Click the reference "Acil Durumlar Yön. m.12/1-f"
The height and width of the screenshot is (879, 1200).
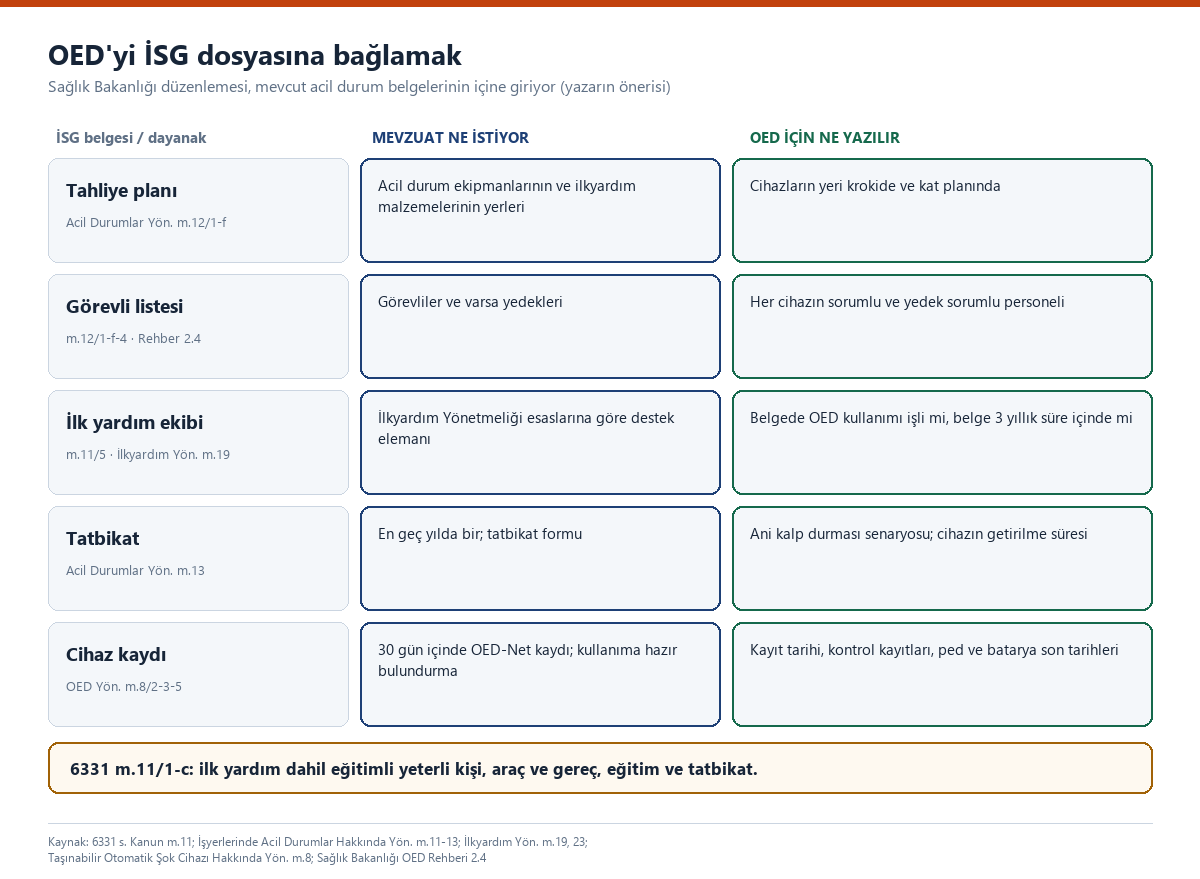point(146,222)
